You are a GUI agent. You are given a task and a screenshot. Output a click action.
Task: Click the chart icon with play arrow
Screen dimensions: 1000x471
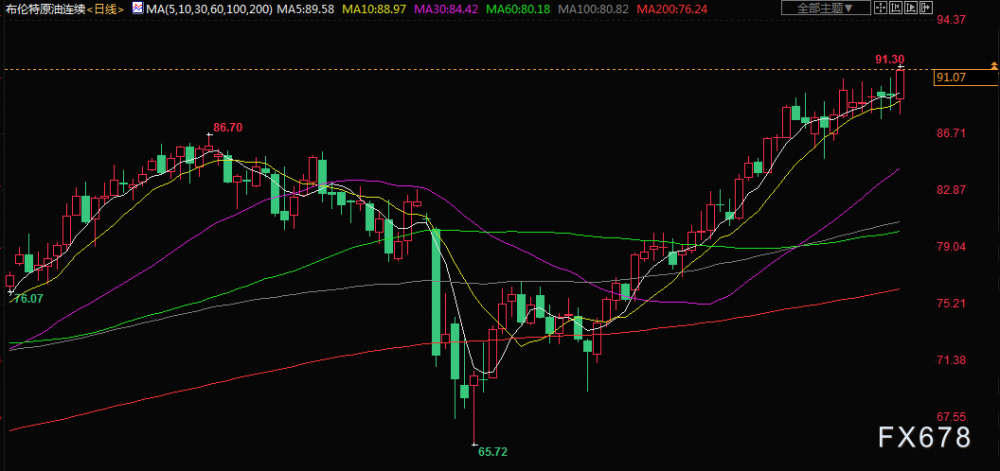click(911, 9)
